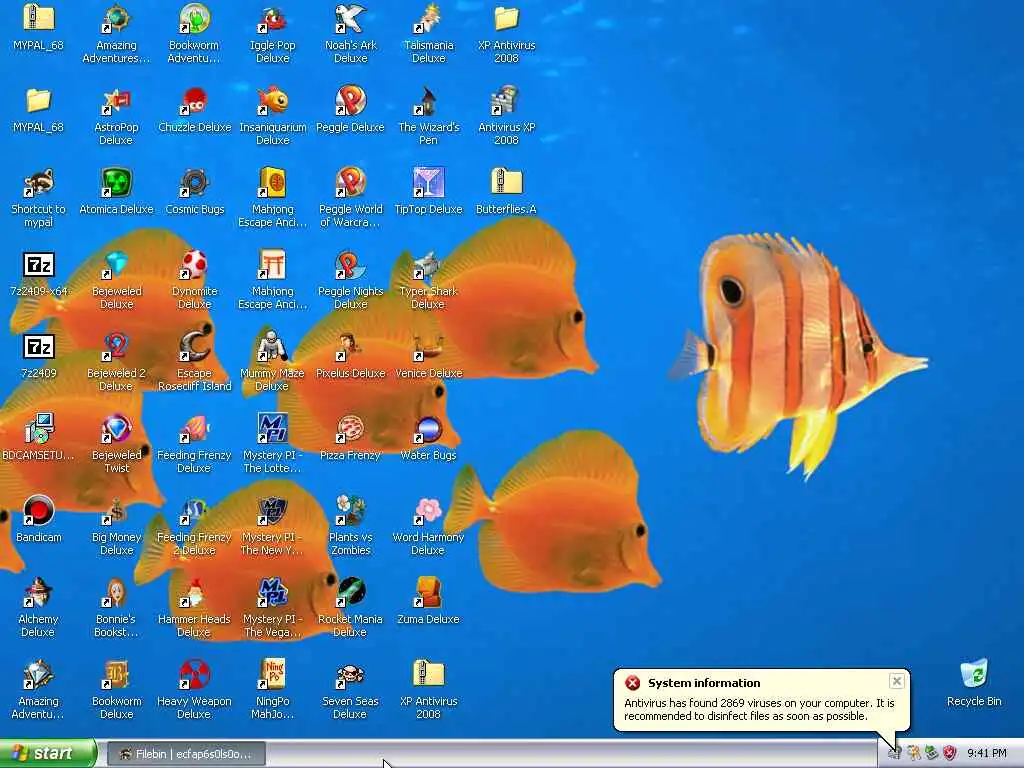Launch Peggle Deluxe shortcut

(351, 101)
